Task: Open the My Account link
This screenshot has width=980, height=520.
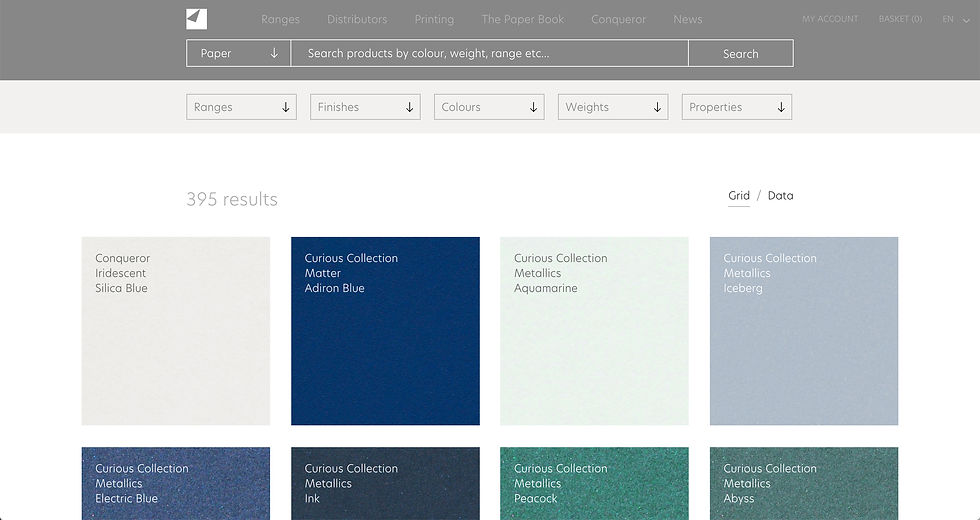Action: click(x=830, y=19)
